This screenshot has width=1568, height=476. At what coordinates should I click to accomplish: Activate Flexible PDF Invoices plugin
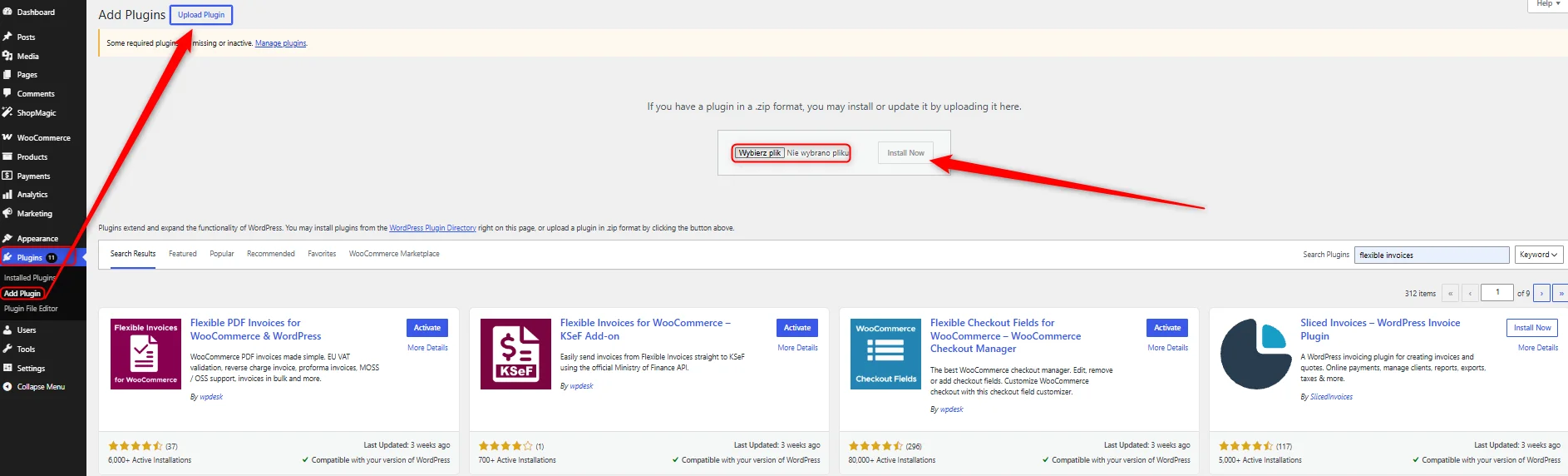tap(427, 328)
